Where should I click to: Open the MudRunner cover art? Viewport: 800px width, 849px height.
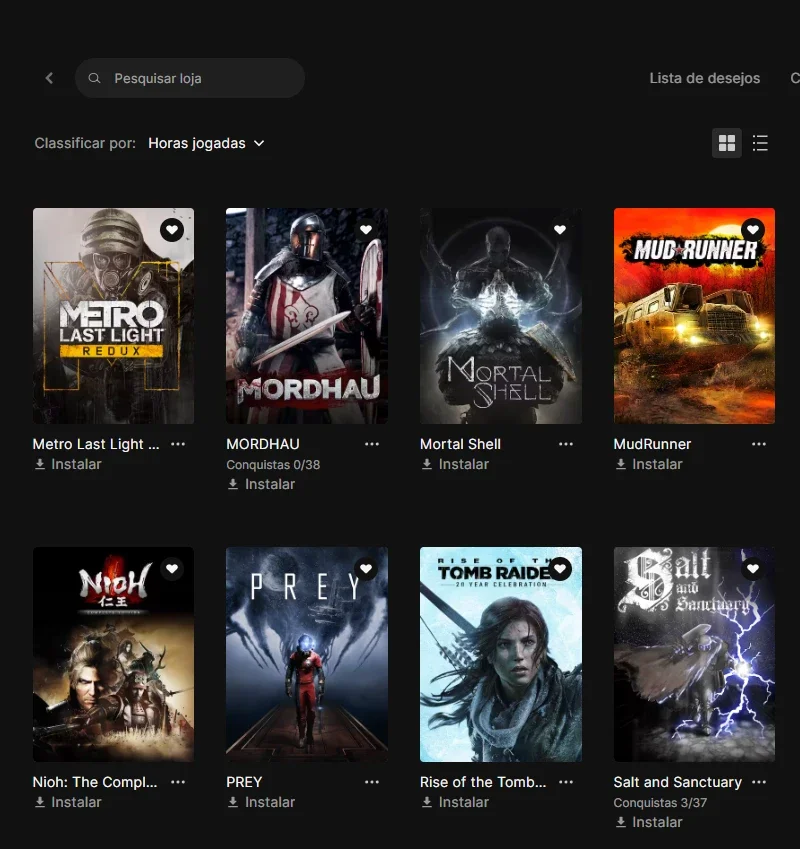[694, 316]
